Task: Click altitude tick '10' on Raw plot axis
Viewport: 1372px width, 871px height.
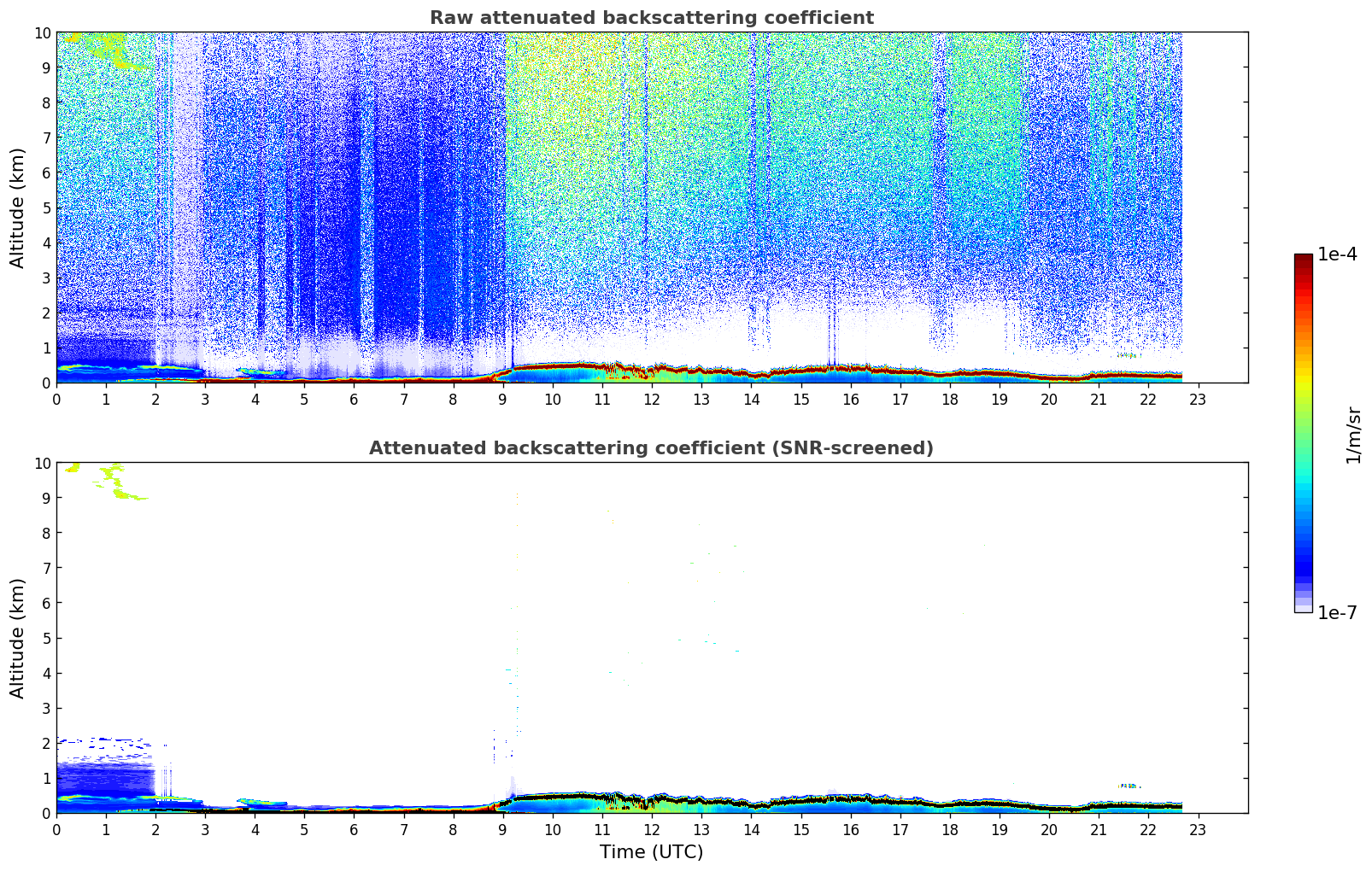Action: click(x=43, y=32)
